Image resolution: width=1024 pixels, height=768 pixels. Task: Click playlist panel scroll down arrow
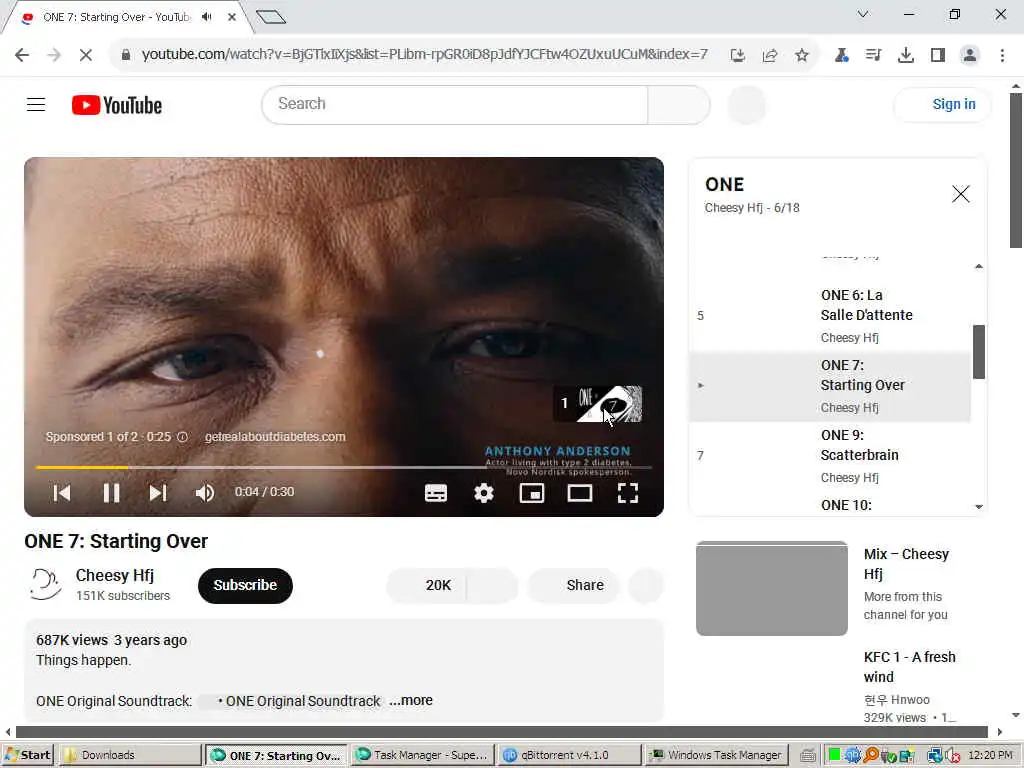click(x=978, y=507)
